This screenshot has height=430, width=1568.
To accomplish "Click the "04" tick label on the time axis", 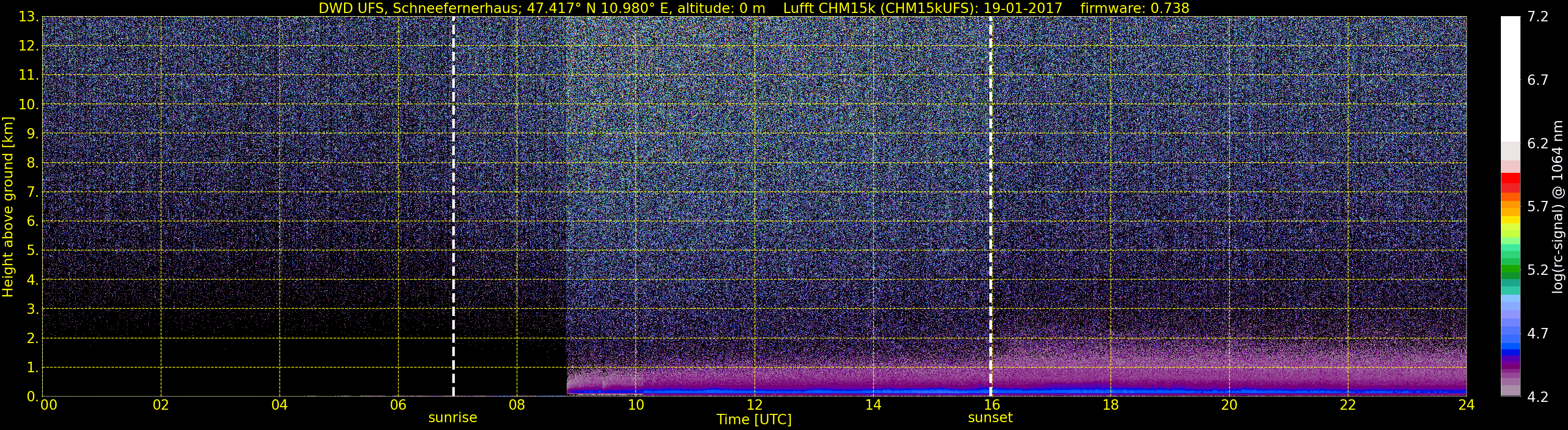I will [x=279, y=406].
